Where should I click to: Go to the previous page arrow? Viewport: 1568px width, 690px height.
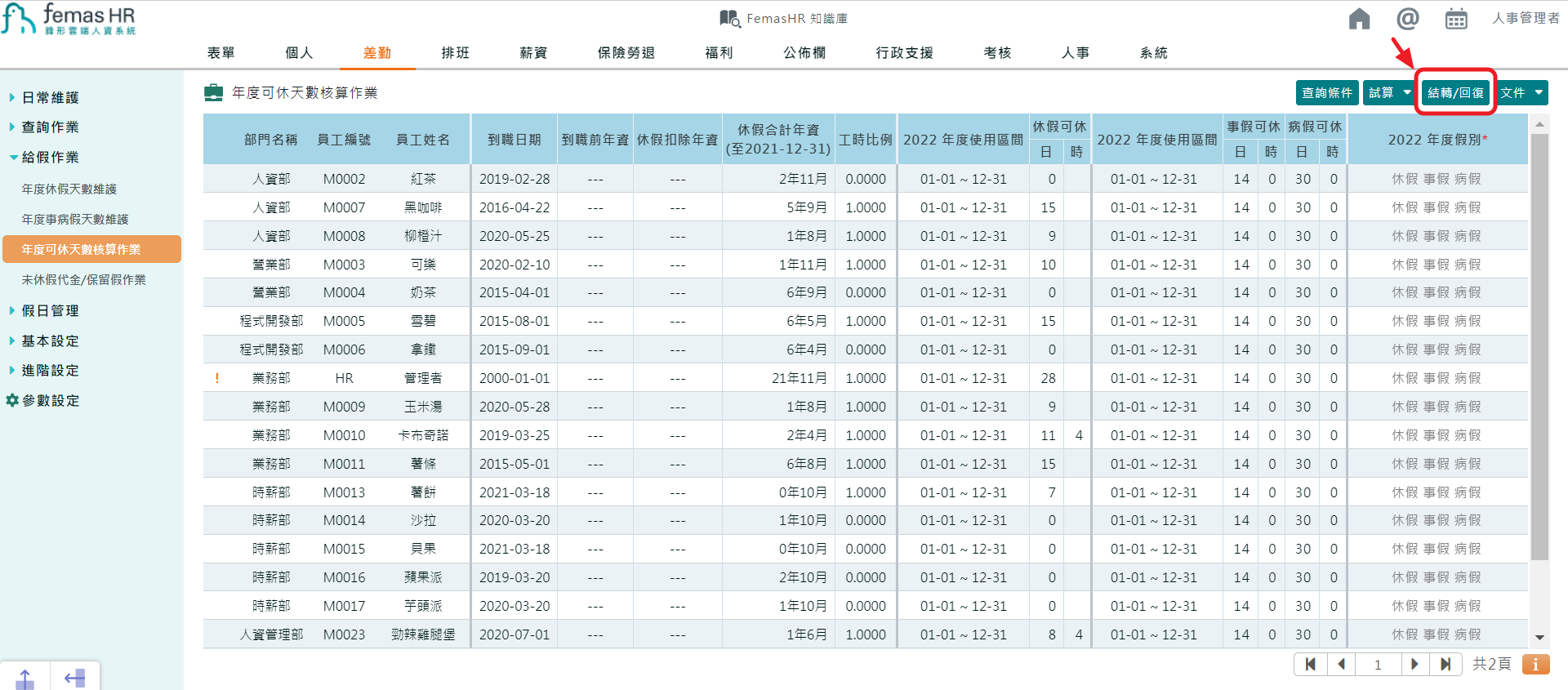click(x=1341, y=664)
